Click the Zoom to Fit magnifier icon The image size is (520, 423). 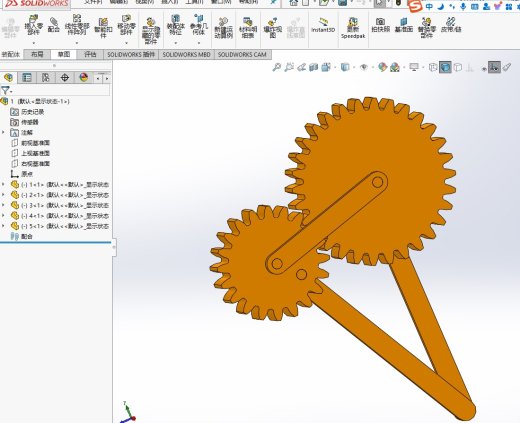(x=276, y=67)
